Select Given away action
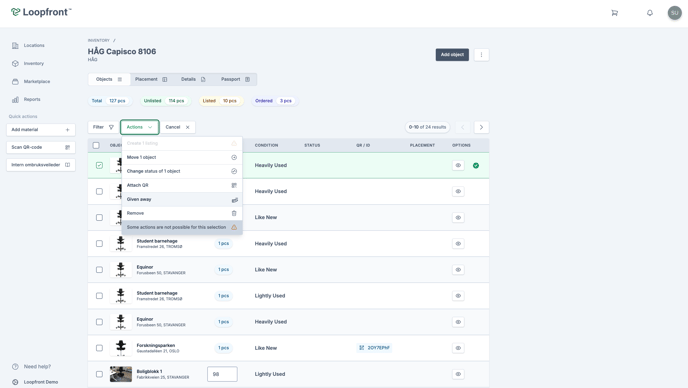Screen dimensions: 688x388 click(x=182, y=199)
